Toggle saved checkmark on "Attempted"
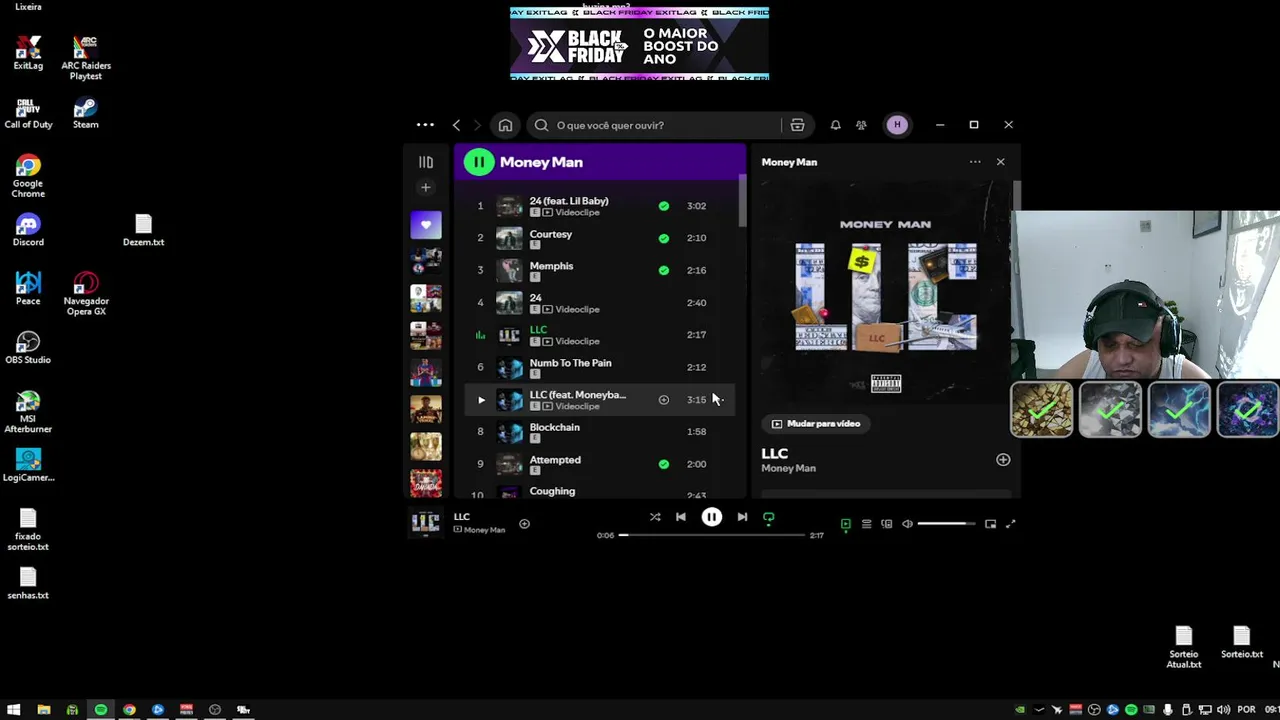Screen dimensions: 1280x720 663,464
